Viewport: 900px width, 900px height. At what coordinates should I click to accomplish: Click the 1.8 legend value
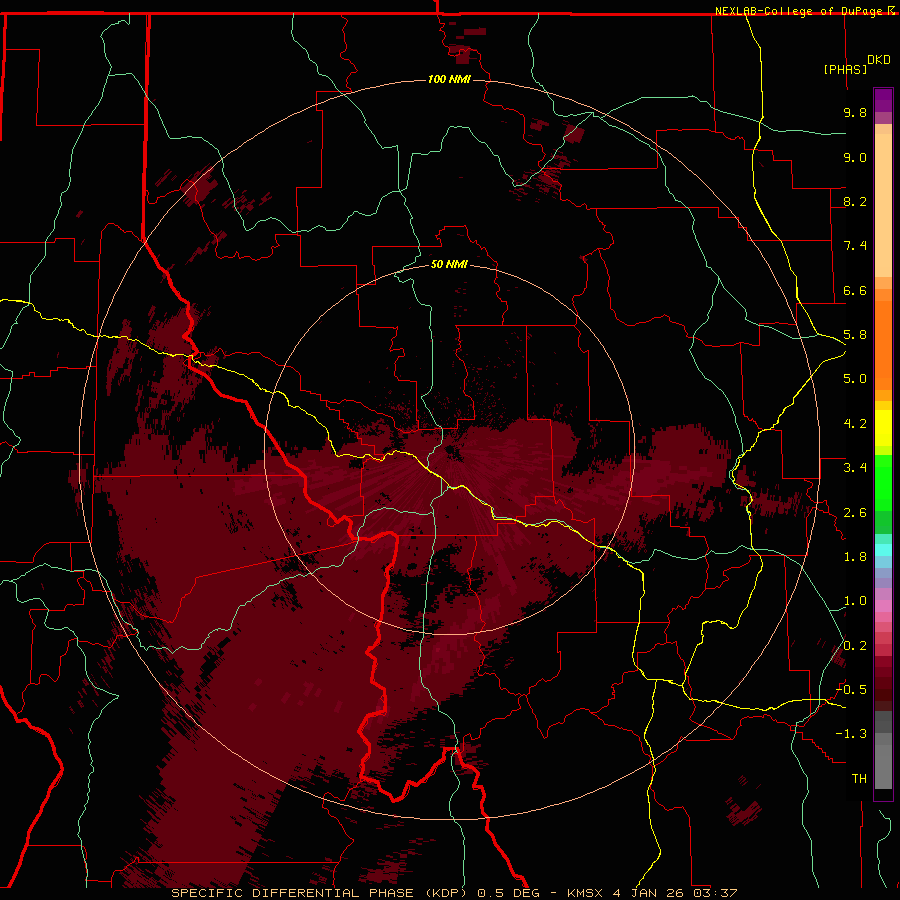855,557
